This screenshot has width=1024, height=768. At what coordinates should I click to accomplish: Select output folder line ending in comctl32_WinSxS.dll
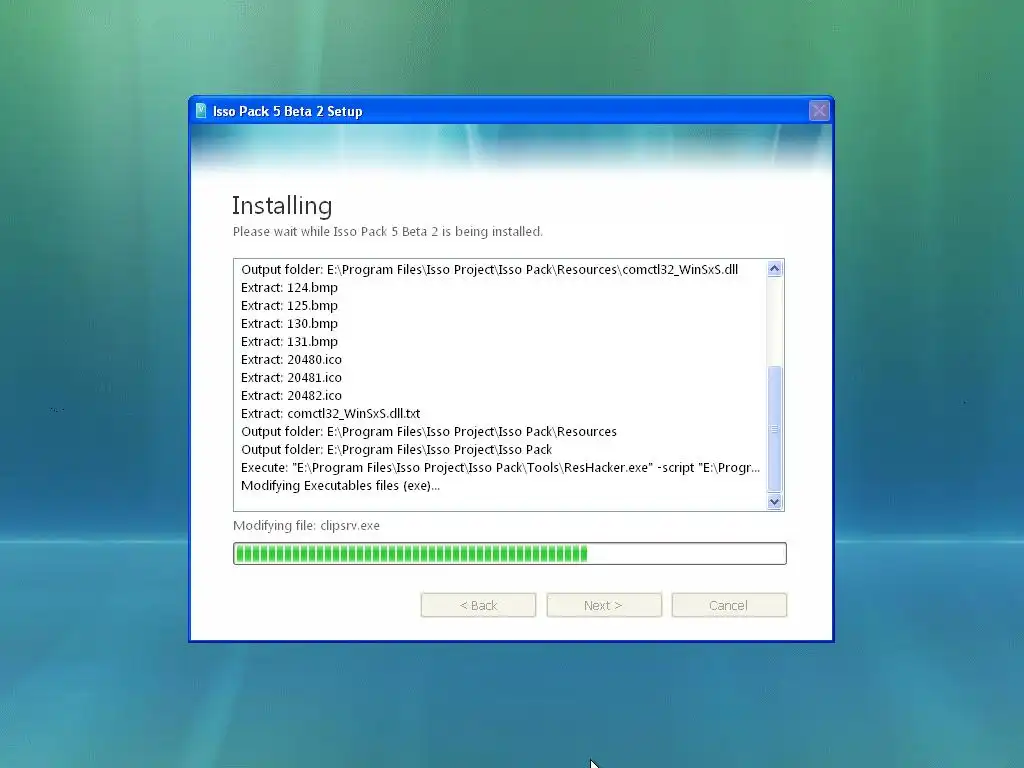[490, 270]
